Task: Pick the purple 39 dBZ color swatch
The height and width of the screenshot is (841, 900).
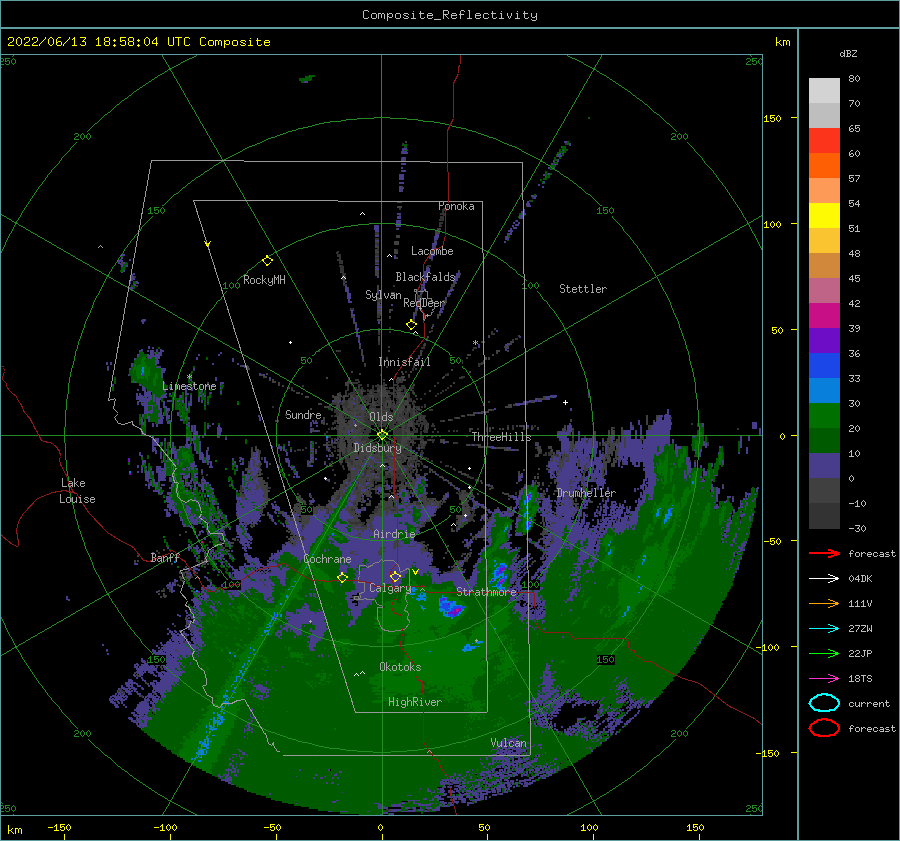Action: click(x=824, y=340)
